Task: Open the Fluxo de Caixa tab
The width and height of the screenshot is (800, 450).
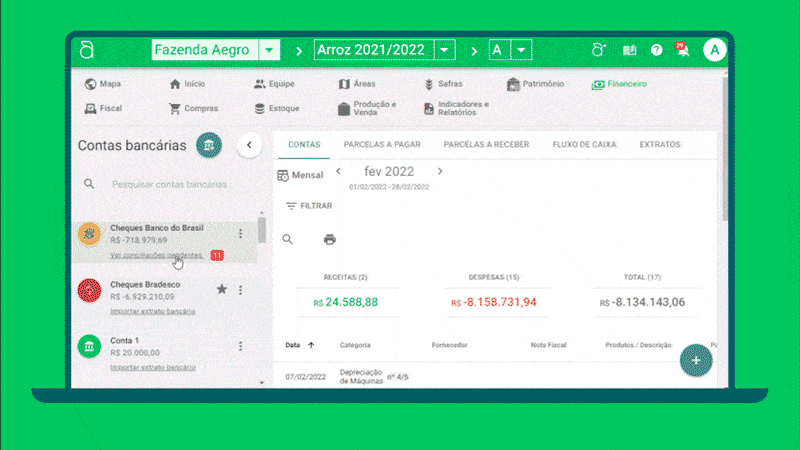Action: (x=584, y=144)
